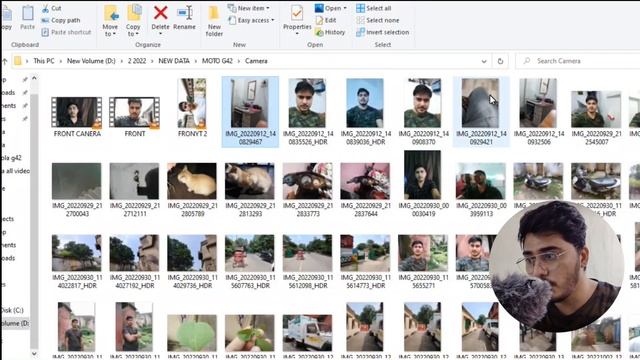Expand the address bar history dropdown
The width and height of the screenshot is (640, 360).
click(x=484, y=61)
